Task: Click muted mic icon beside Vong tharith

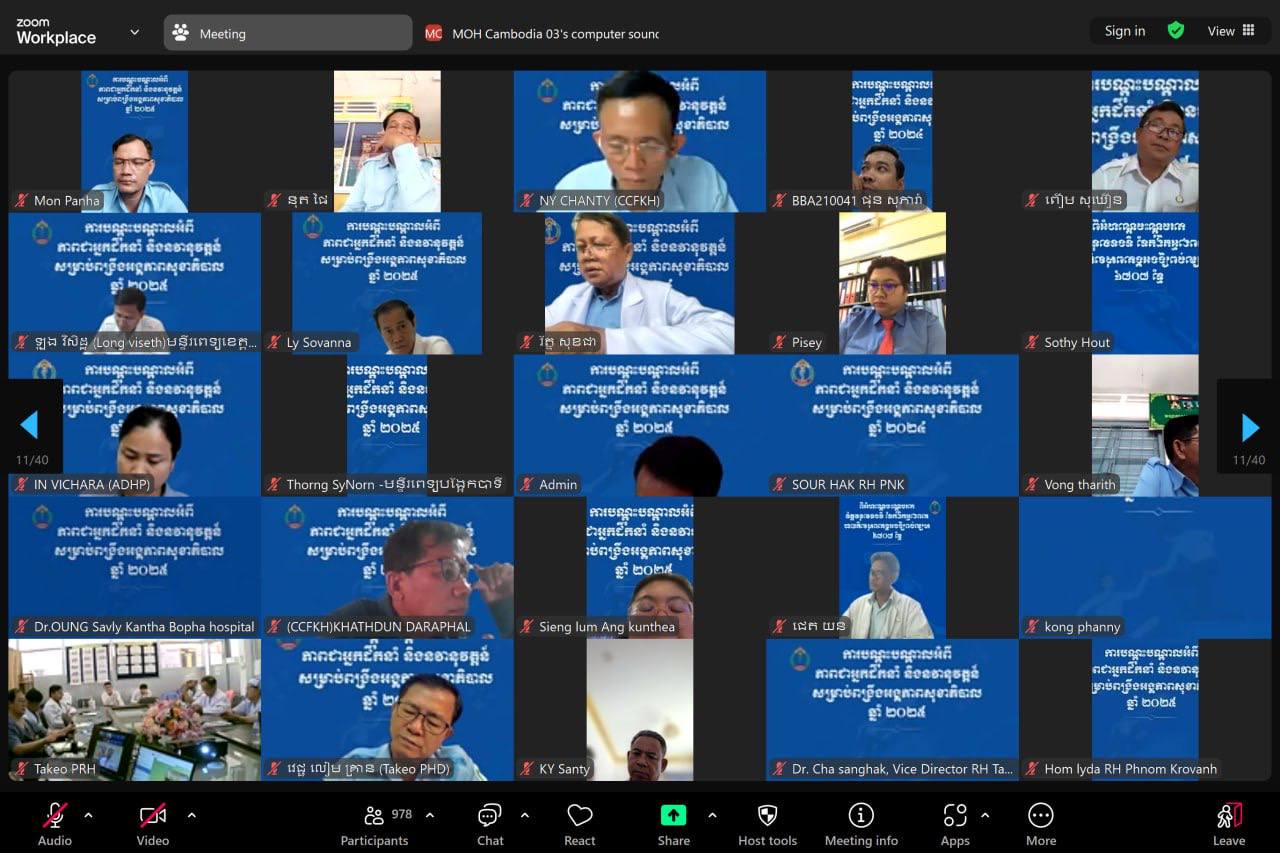Action: coord(1031,484)
